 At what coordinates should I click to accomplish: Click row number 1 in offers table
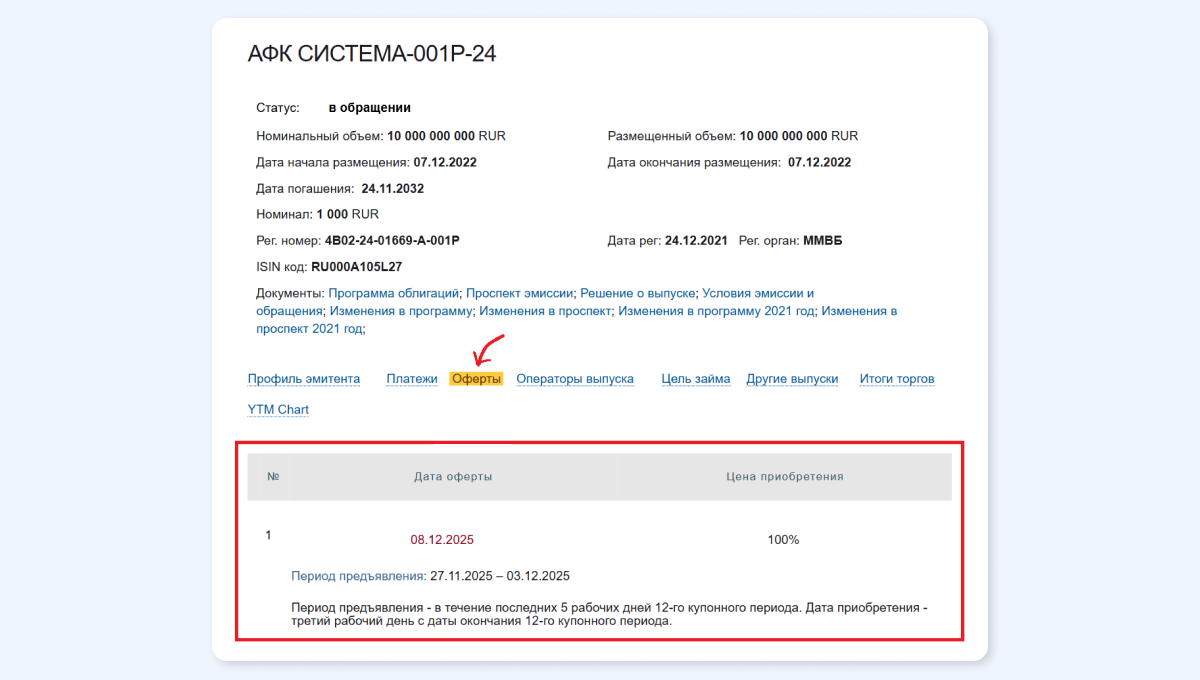click(268, 535)
